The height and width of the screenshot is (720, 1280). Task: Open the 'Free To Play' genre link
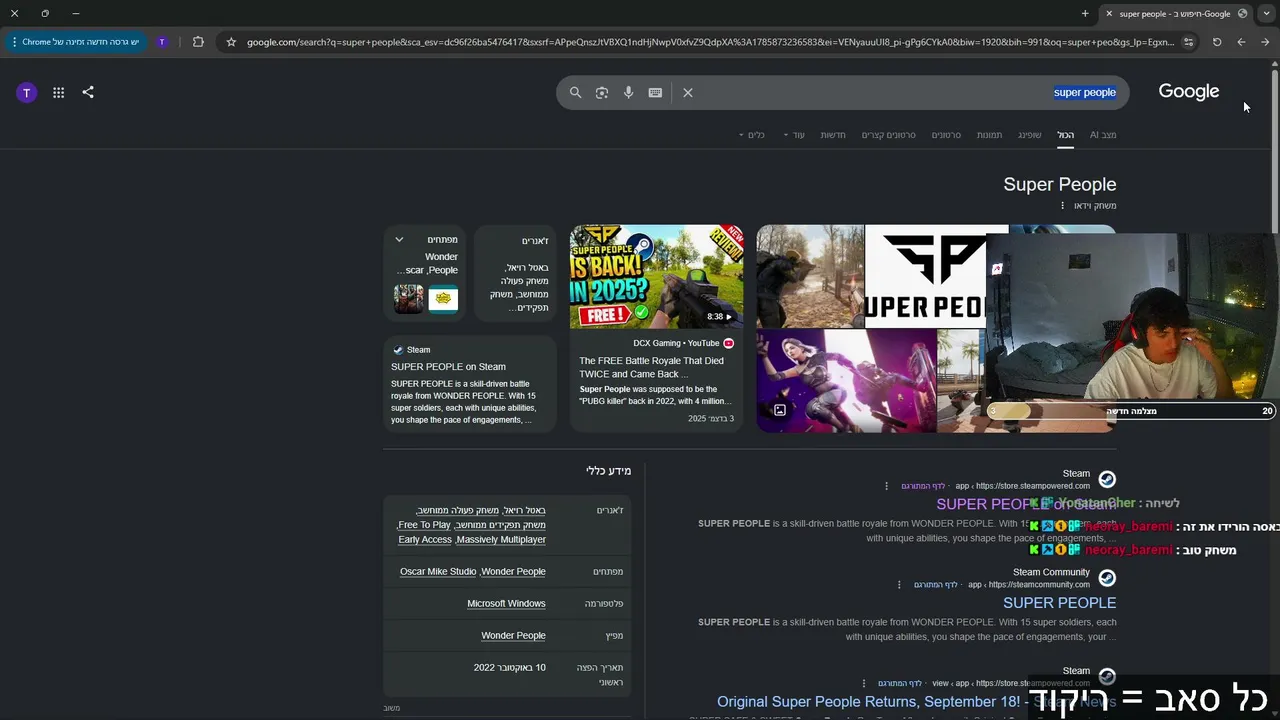pyautogui.click(x=424, y=525)
